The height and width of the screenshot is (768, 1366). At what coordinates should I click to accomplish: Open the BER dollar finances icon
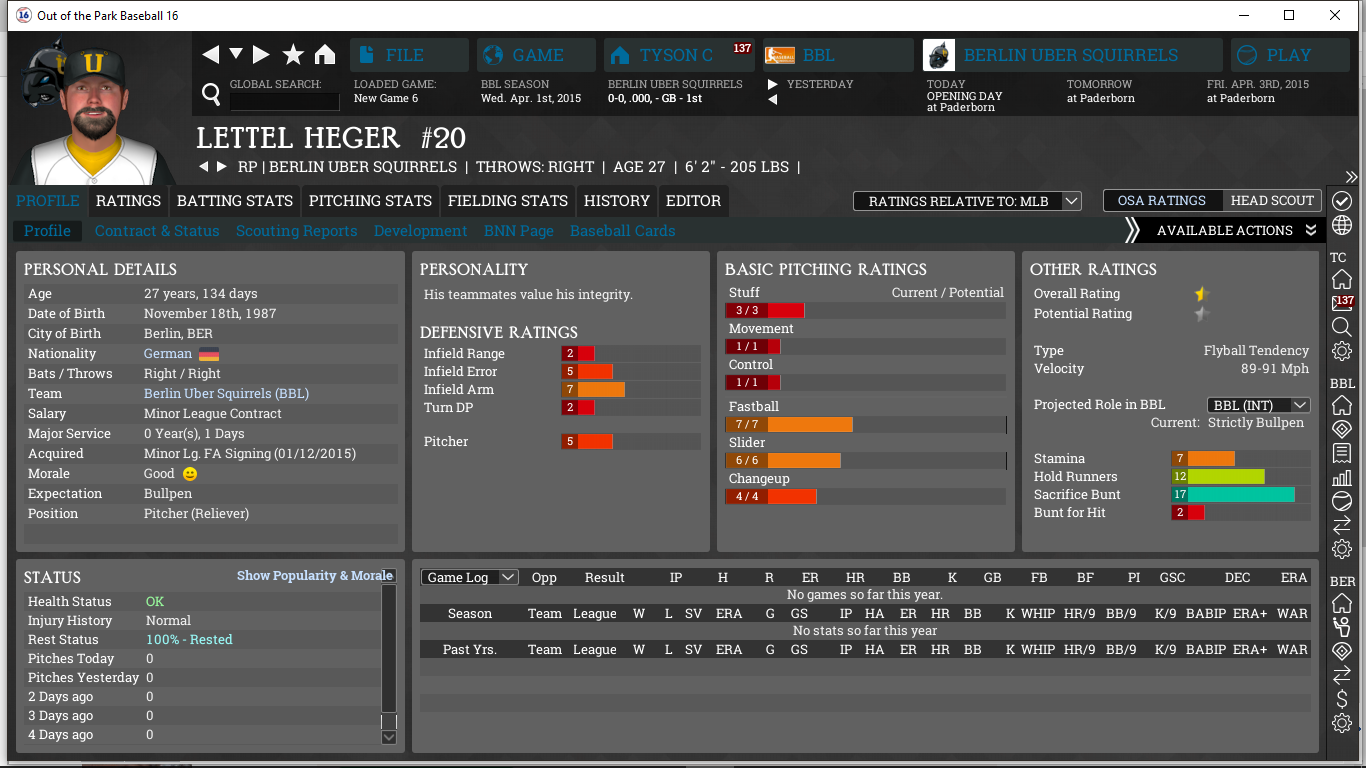click(x=1342, y=699)
